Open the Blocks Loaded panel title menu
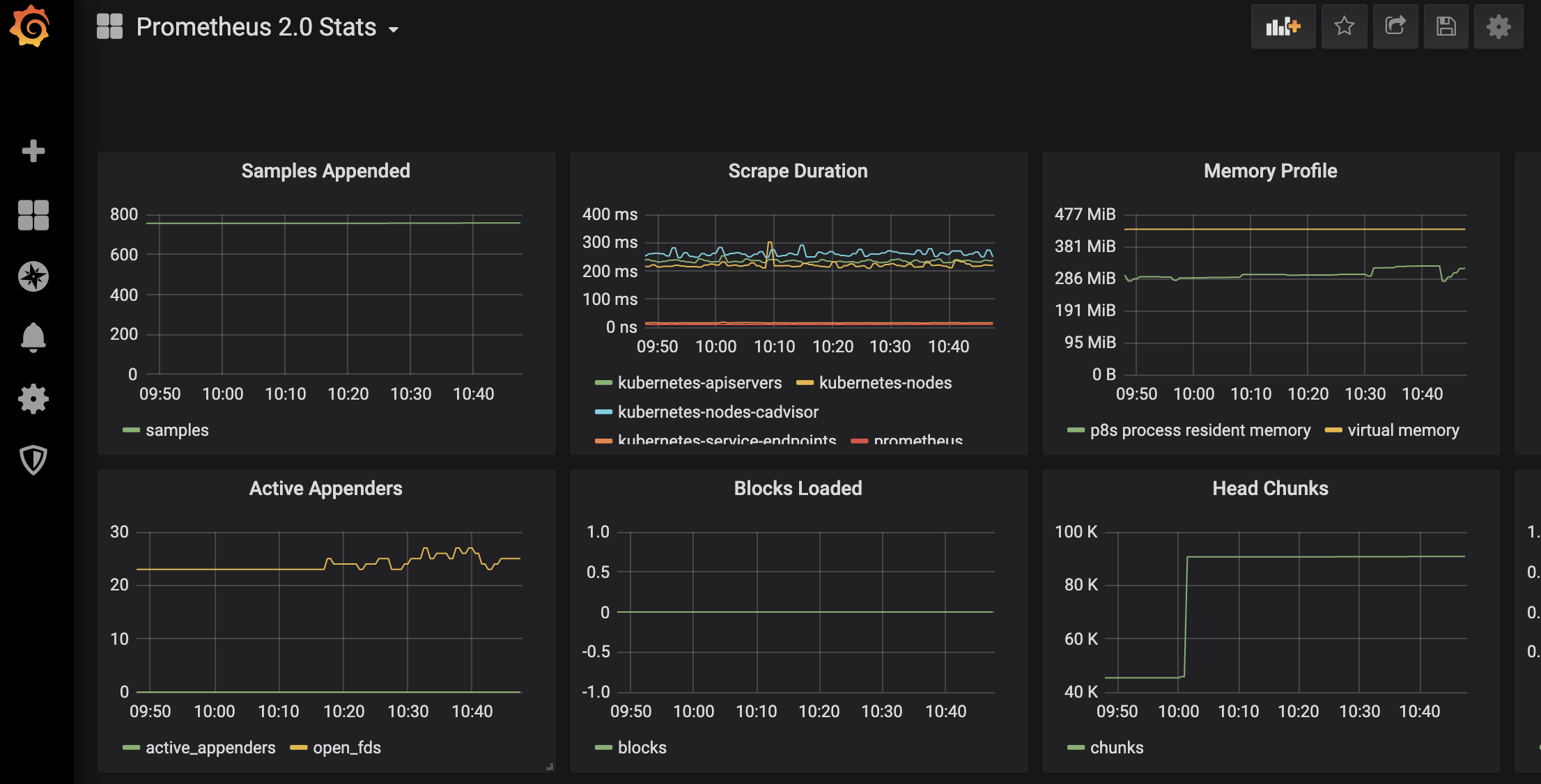Viewport: 1541px width, 784px height. [798, 488]
